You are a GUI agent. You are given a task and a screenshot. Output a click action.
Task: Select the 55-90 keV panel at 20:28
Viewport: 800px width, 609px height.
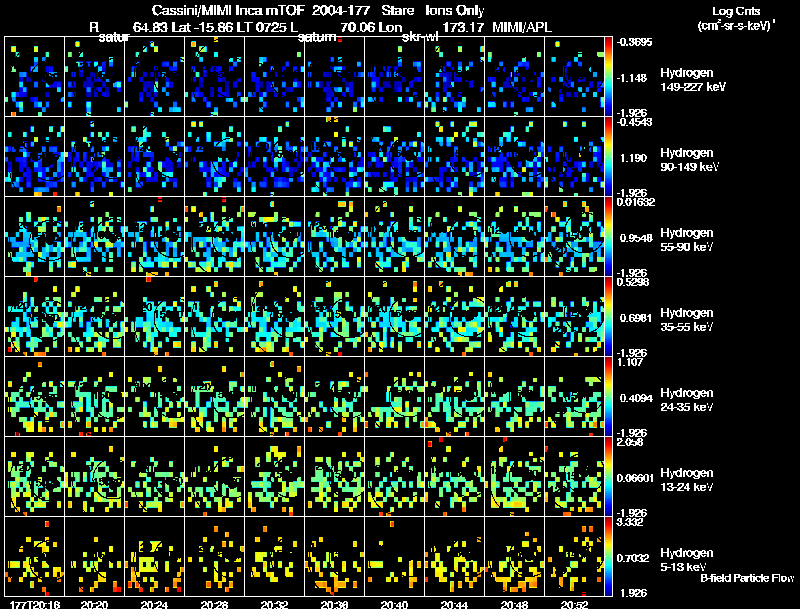point(215,237)
